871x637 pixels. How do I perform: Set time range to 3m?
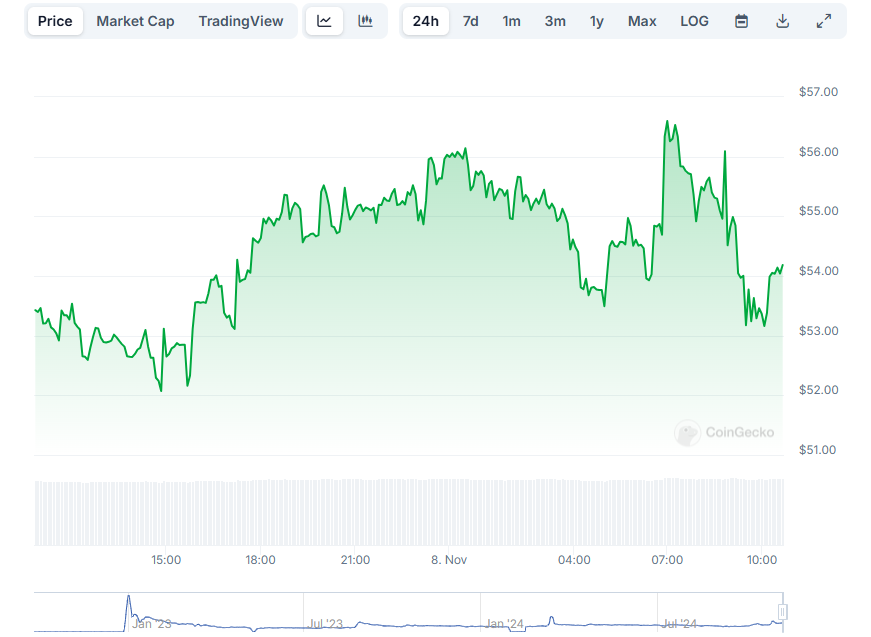pos(555,21)
